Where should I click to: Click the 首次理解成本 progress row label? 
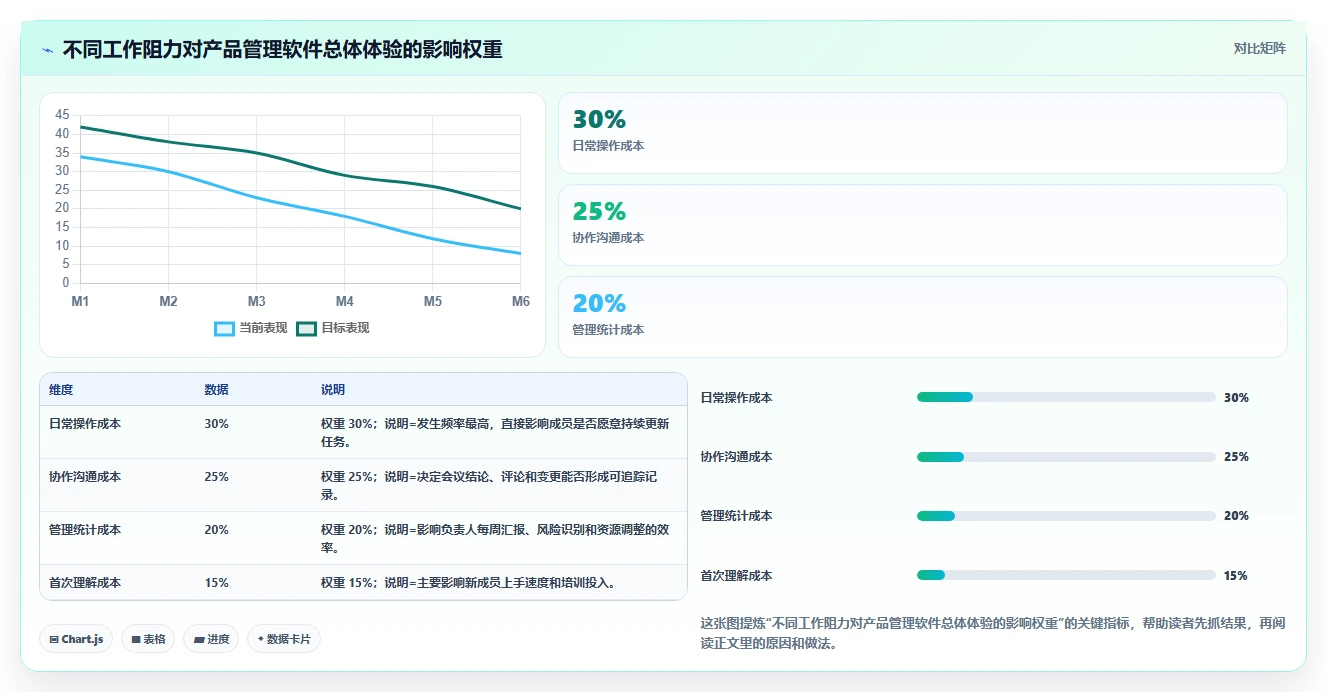736,575
